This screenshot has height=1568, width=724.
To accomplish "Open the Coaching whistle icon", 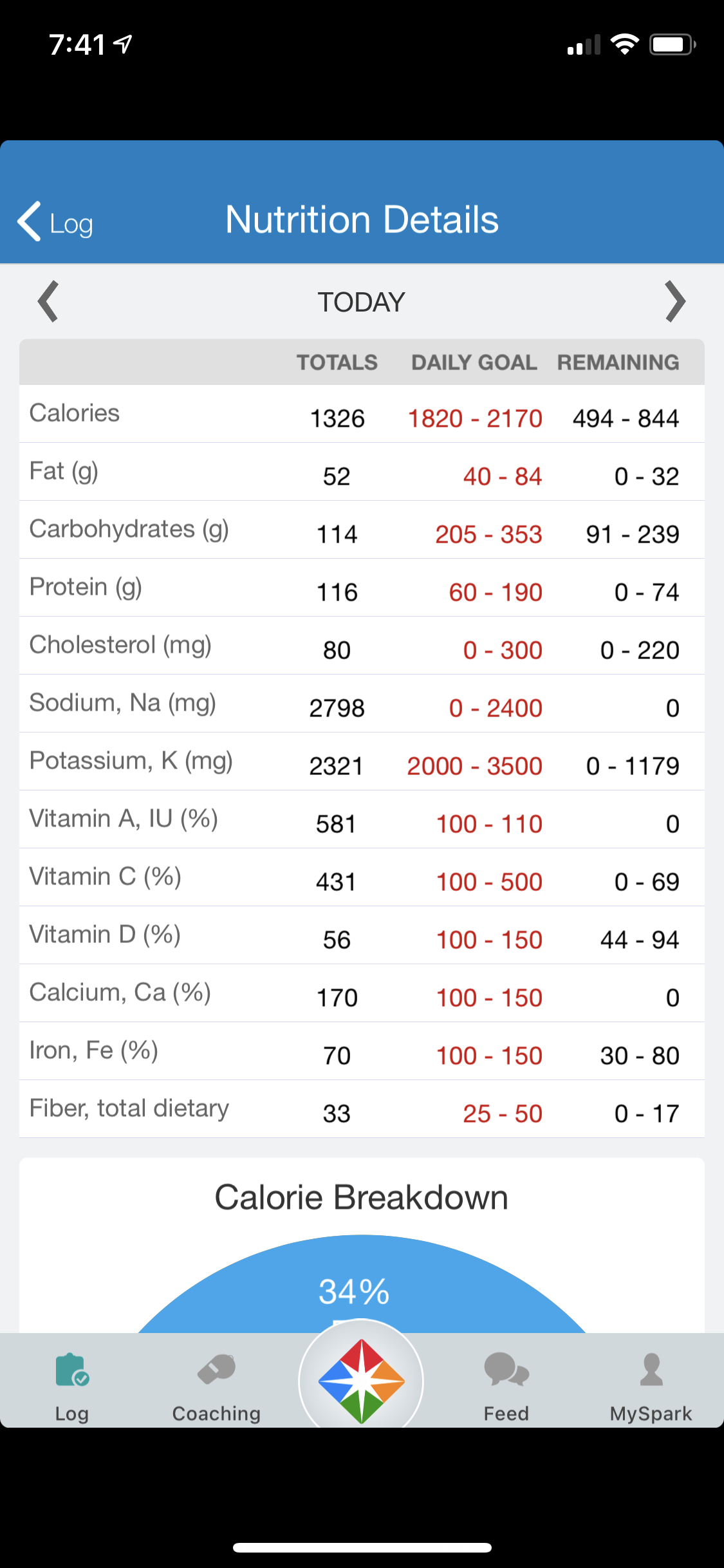I will pyautogui.click(x=216, y=1369).
